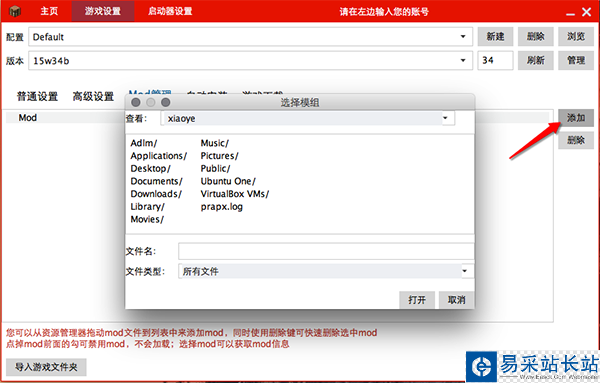Select the Movies/ folder

click(147, 219)
